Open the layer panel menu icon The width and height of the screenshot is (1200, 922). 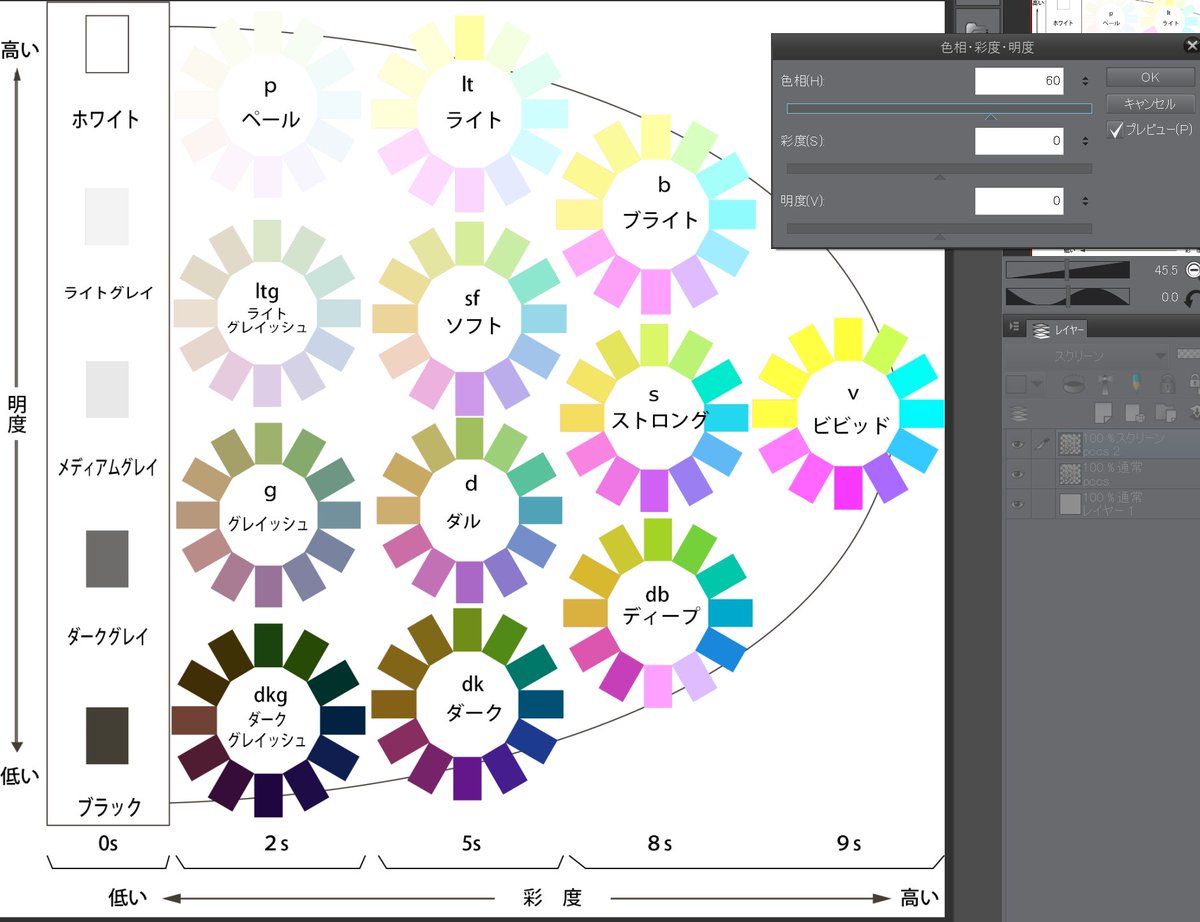pyautogui.click(x=1014, y=327)
